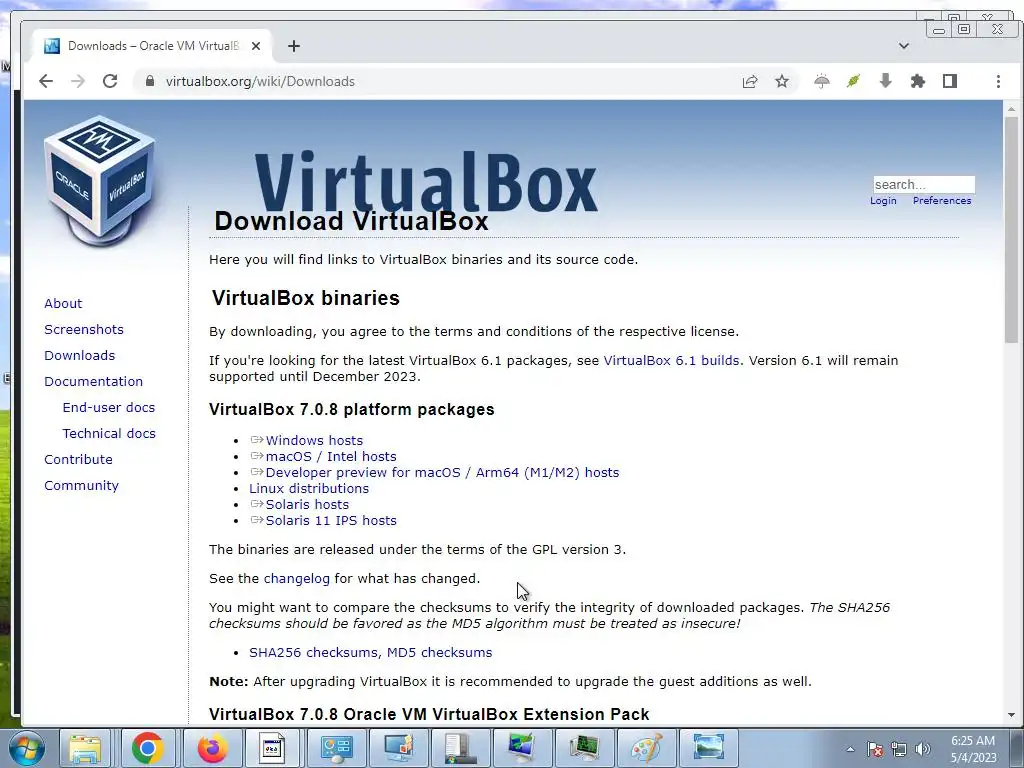The height and width of the screenshot is (768, 1024).
Task: Download the macOS / Intel hosts package
Action: (x=331, y=456)
